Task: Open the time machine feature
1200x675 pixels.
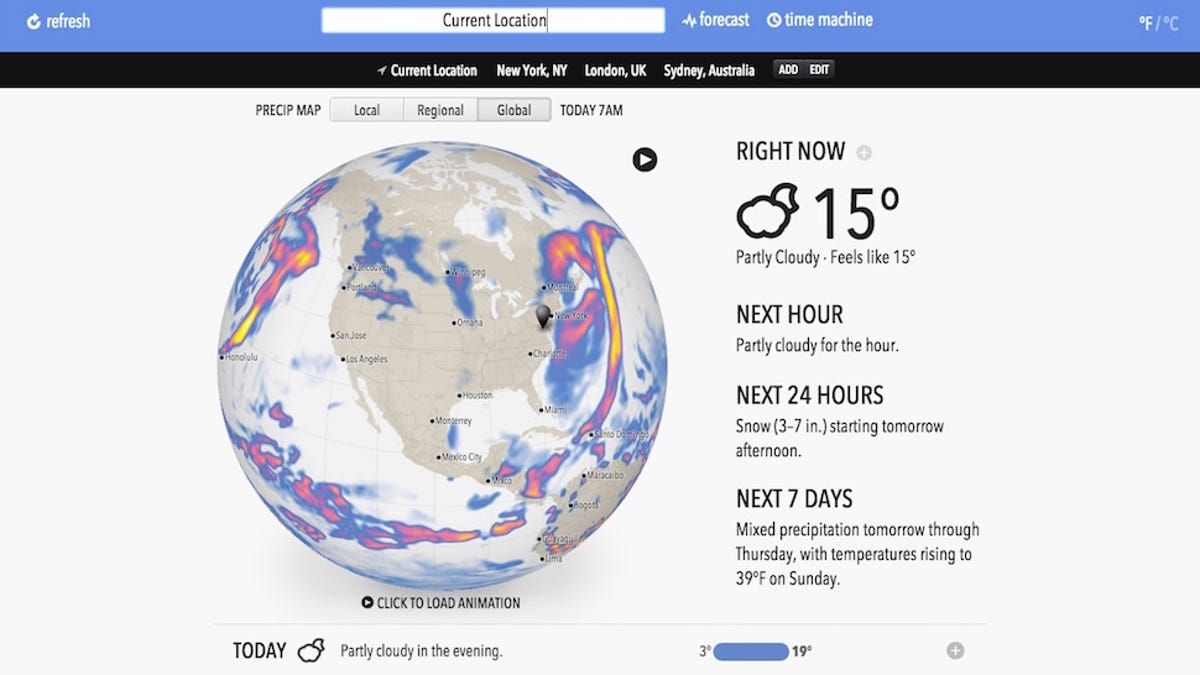Action: pyautogui.click(x=820, y=20)
